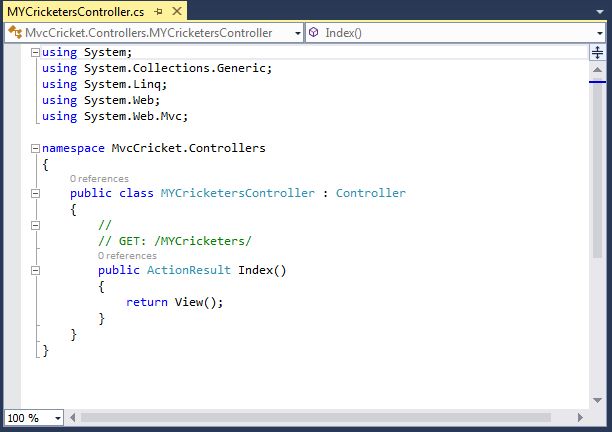Click the return View(); statement
The image size is (612, 432).
pyautogui.click(x=174, y=302)
